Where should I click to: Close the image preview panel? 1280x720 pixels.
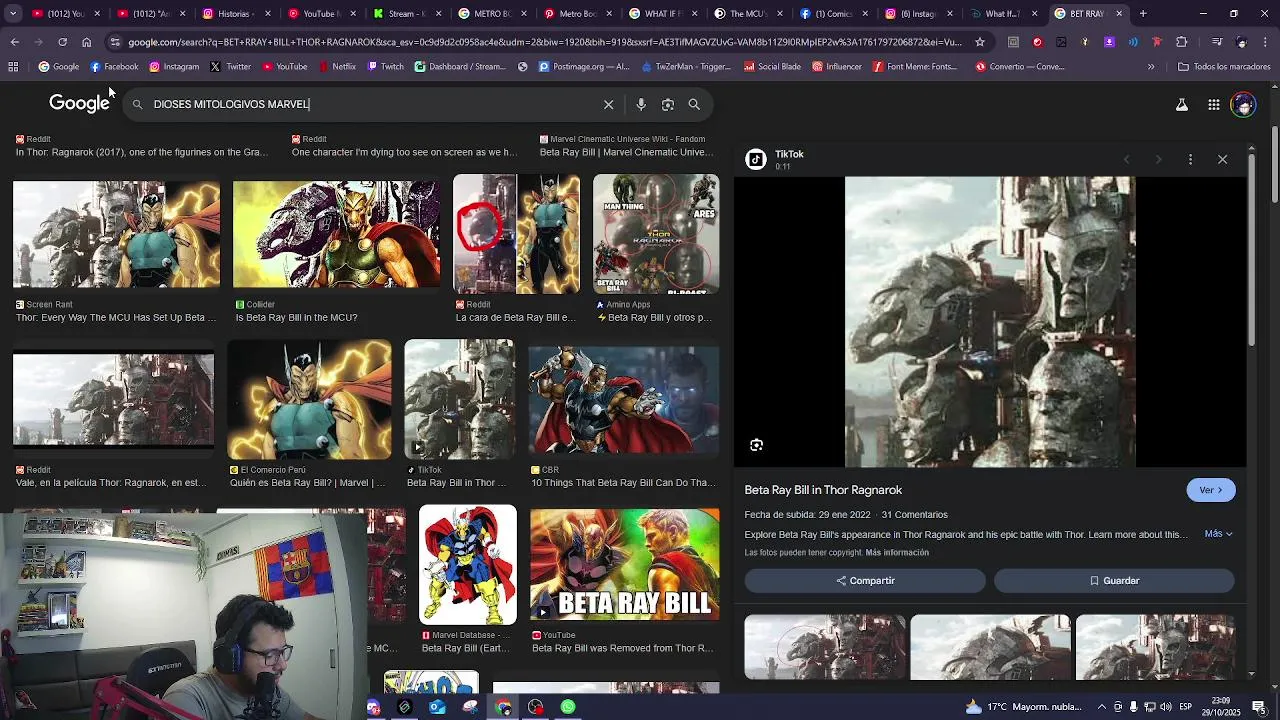[1222, 159]
